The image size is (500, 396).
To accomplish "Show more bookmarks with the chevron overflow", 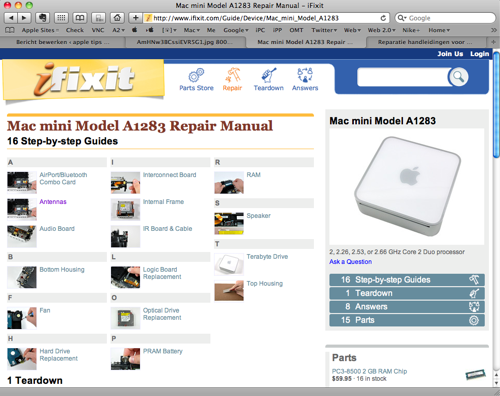I will pyautogui.click(x=493, y=30).
